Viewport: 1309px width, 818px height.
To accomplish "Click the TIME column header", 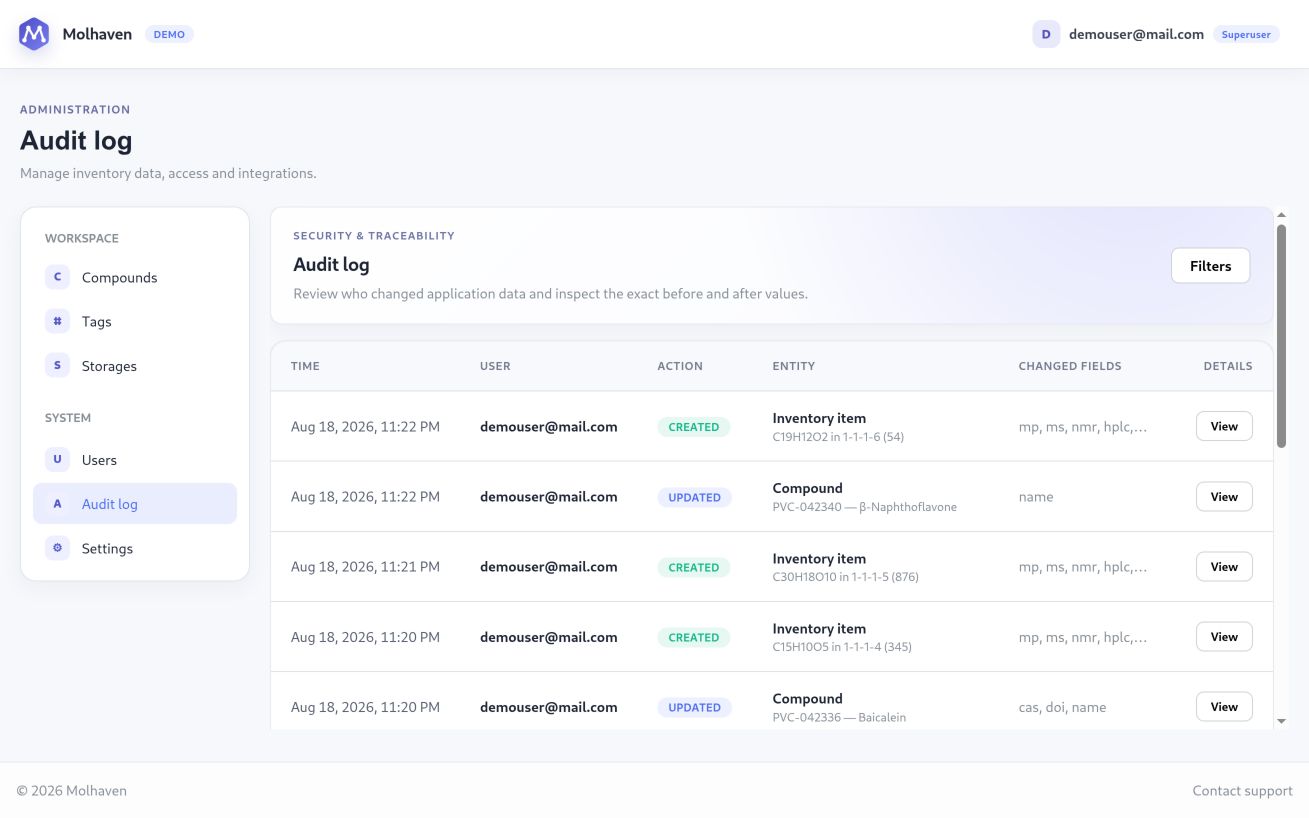I will [x=305, y=366].
